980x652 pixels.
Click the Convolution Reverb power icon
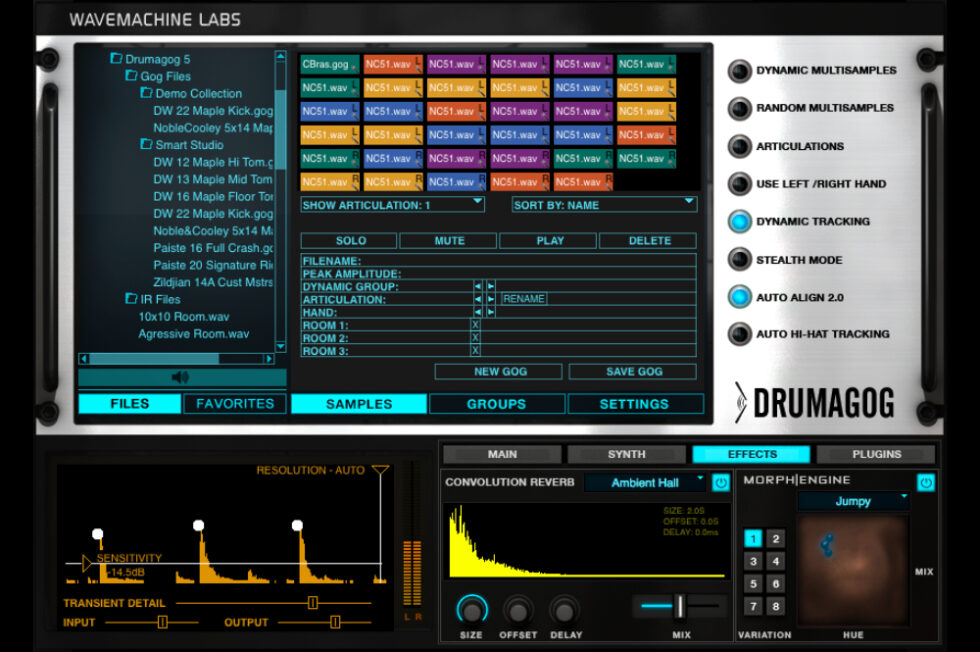coord(719,482)
